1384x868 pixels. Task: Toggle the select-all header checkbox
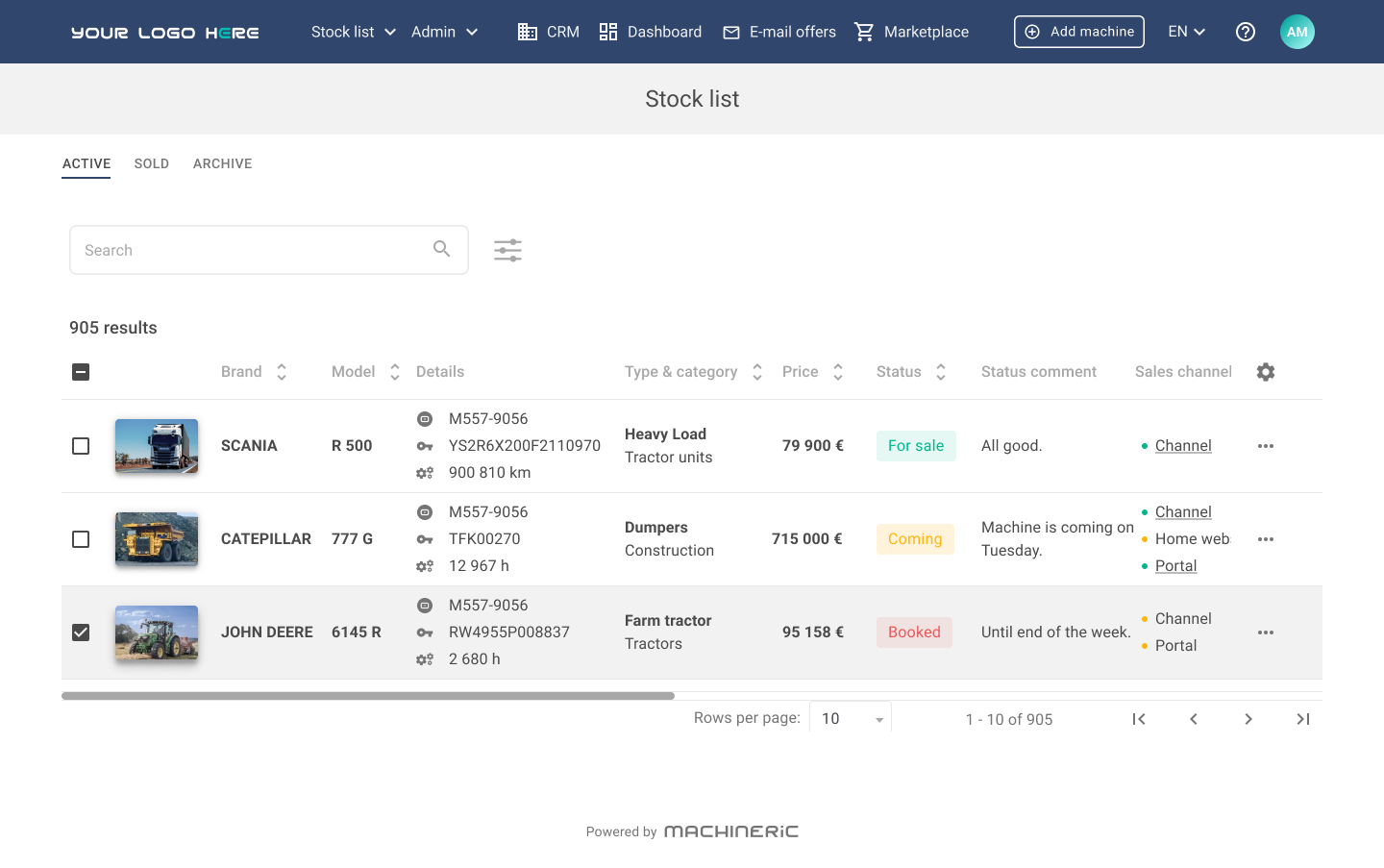pos(81,372)
